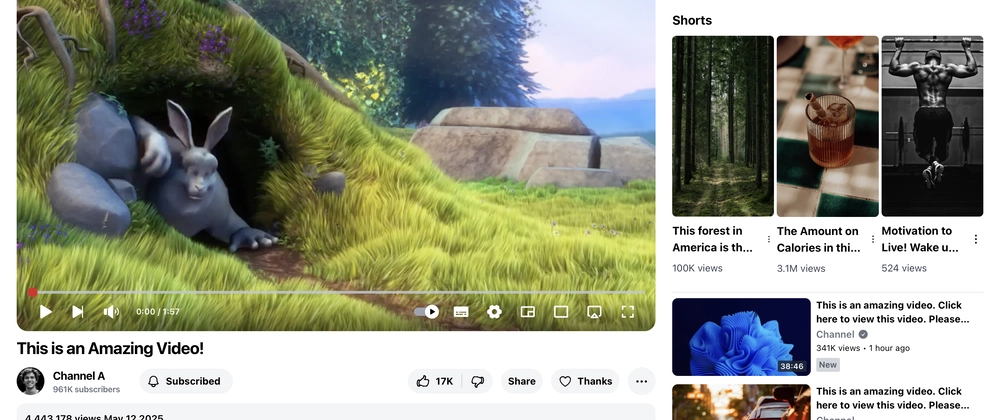The width and height of the screenshot is (1000, 420).
Task: Click the 'Shorts' section heading
Action: coord(692,20)
